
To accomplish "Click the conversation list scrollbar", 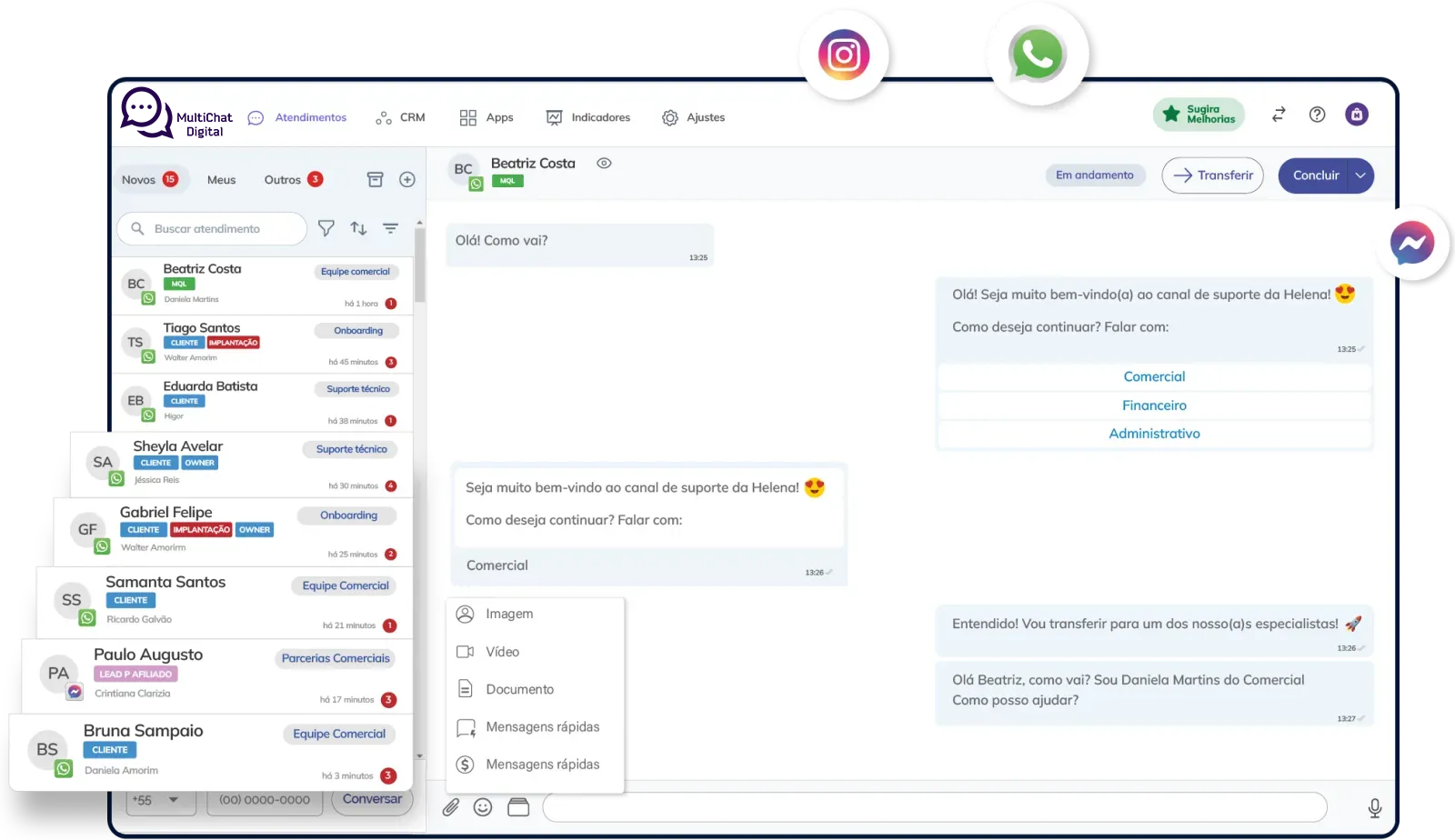I will coord(419,264).
